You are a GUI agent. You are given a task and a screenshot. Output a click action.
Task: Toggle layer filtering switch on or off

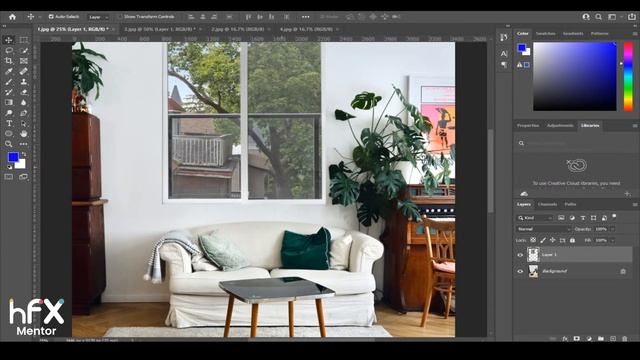[614, 216]
